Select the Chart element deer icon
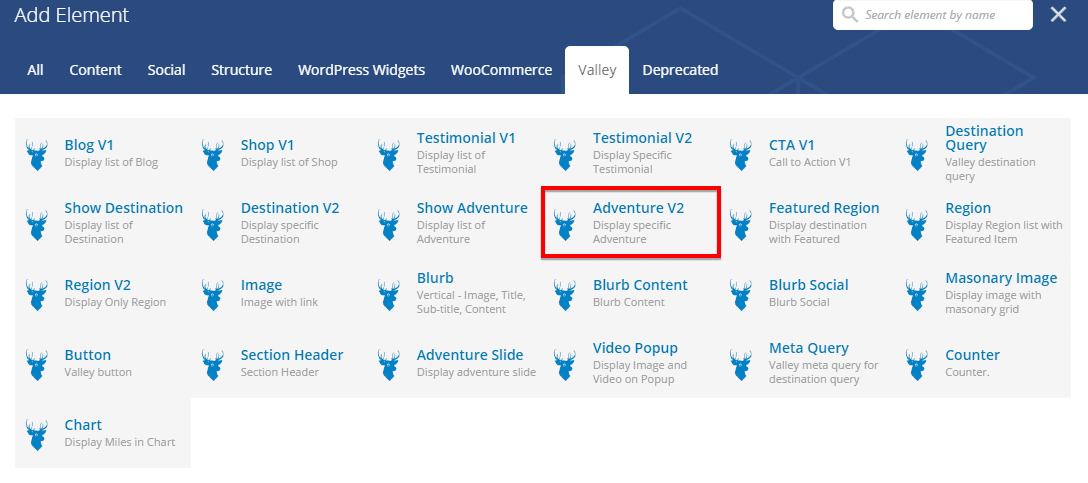 click(x=37, y=434)
